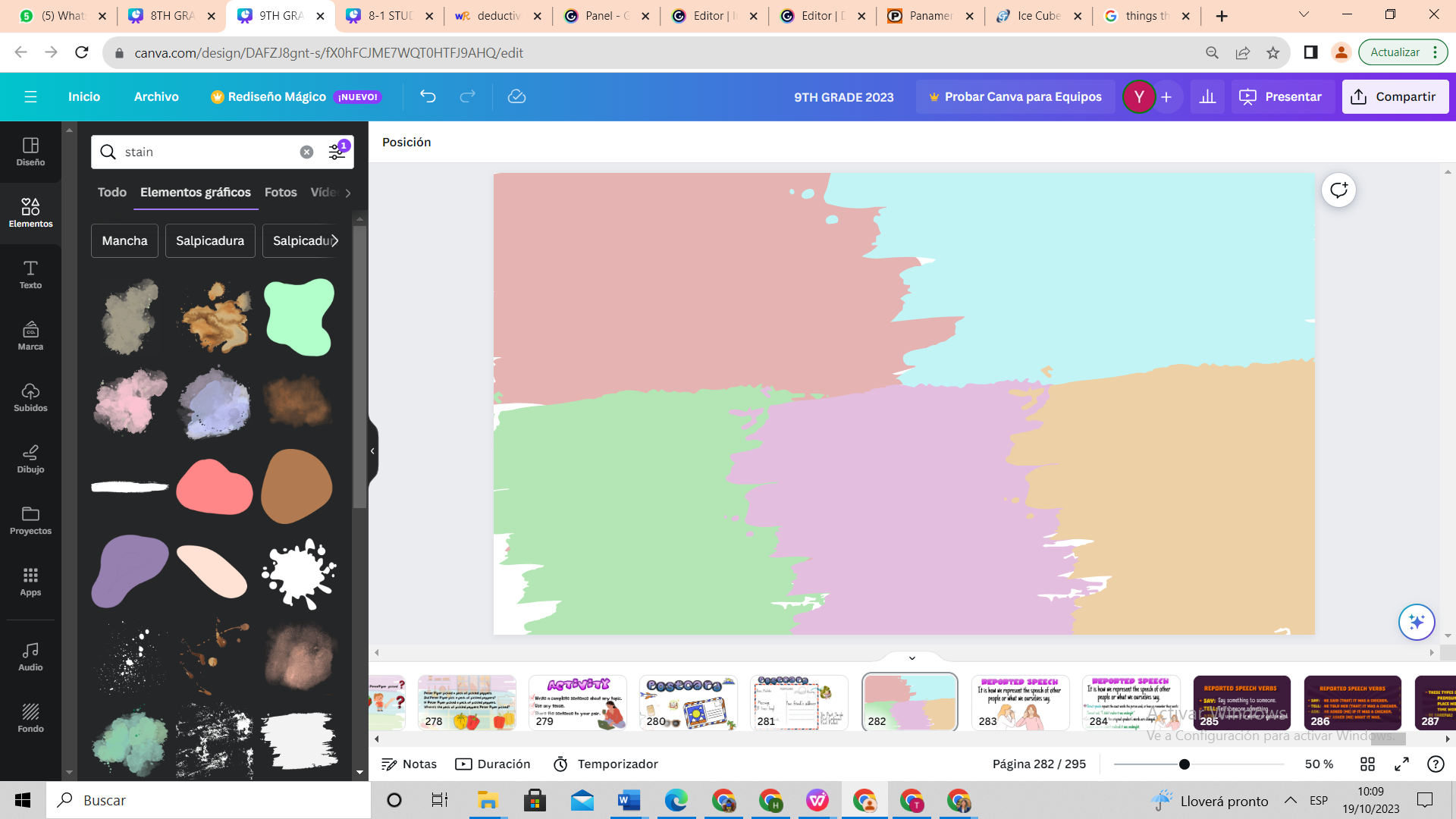Open the Archivo menu

point(156,96)
